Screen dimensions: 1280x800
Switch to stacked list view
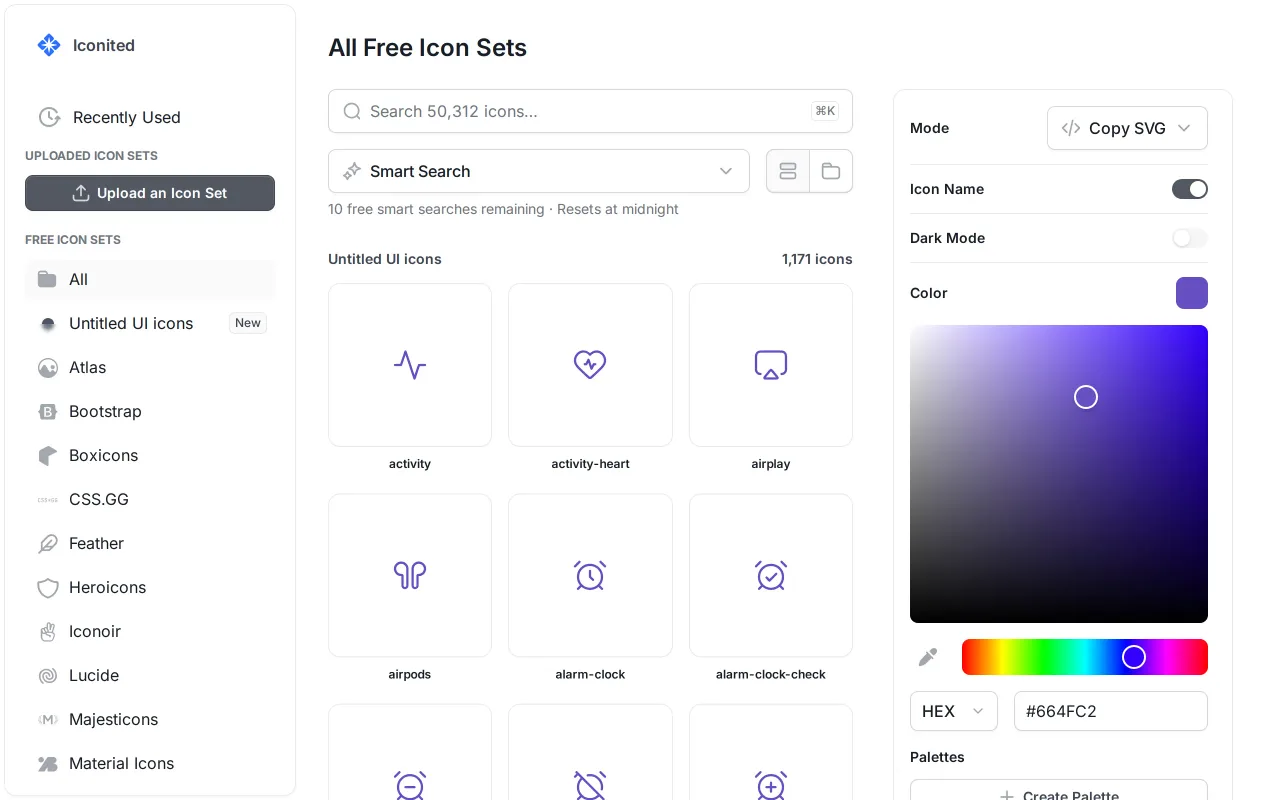pos(788,171)
